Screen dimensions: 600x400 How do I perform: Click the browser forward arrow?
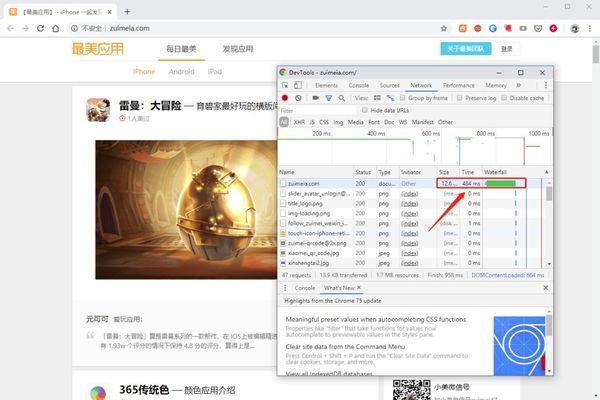pyautogui.click(x=25, y=28)
